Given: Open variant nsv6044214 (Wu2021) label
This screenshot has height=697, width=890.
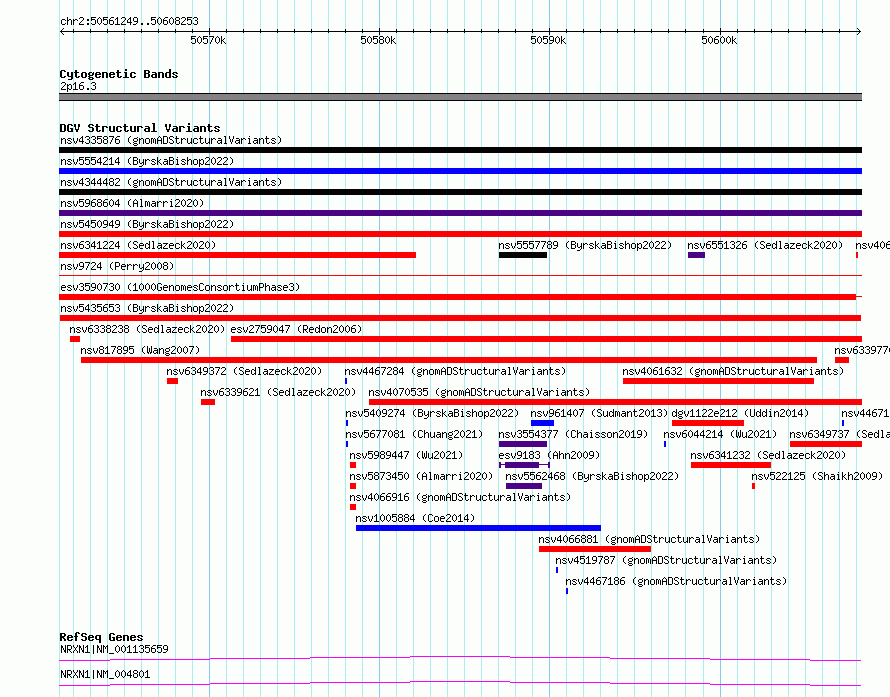Looking at the screenshot, I should coord(720,434).
